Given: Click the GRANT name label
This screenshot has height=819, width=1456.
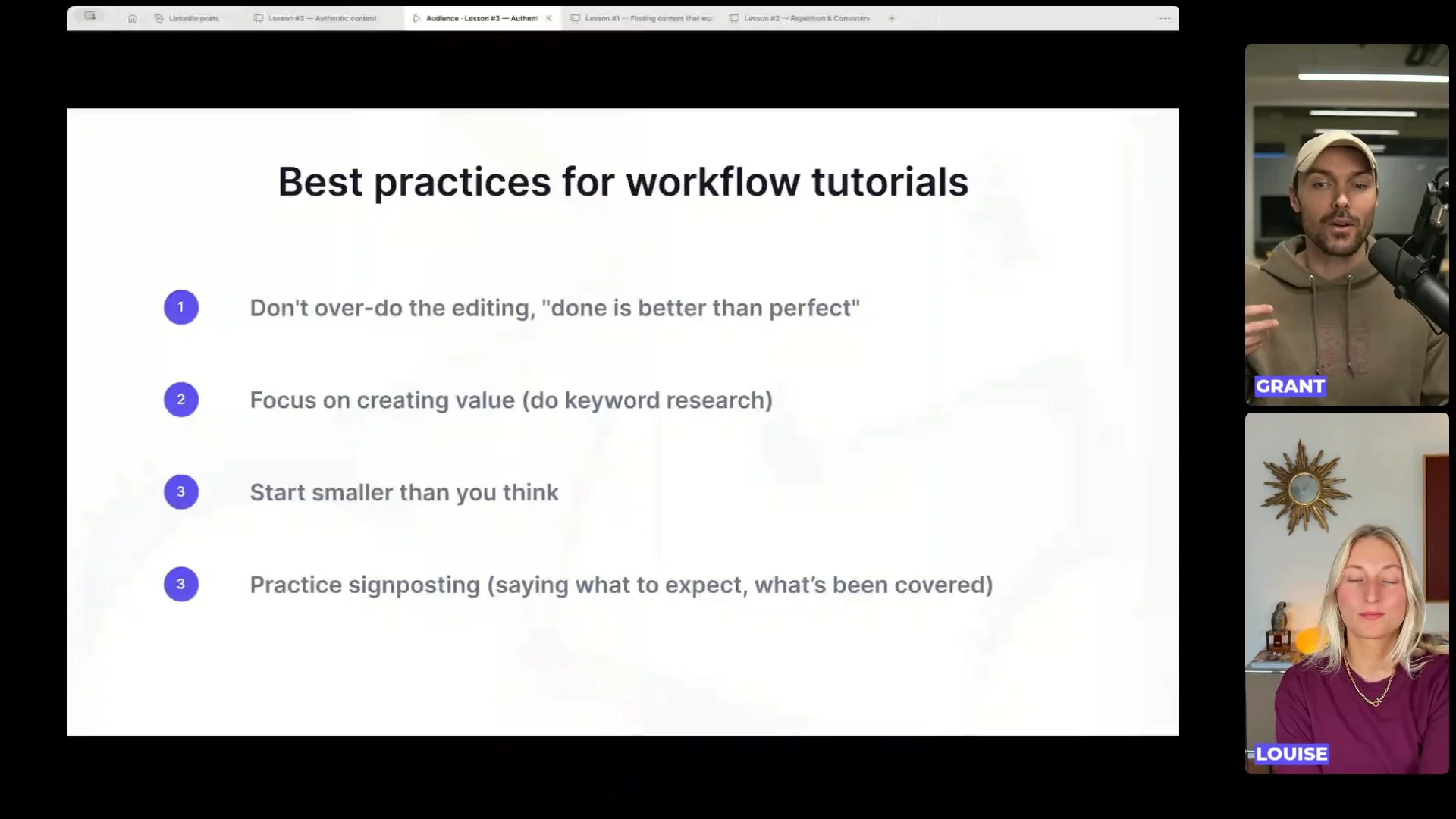Looking at the screenshot, I should (1290, 386).
